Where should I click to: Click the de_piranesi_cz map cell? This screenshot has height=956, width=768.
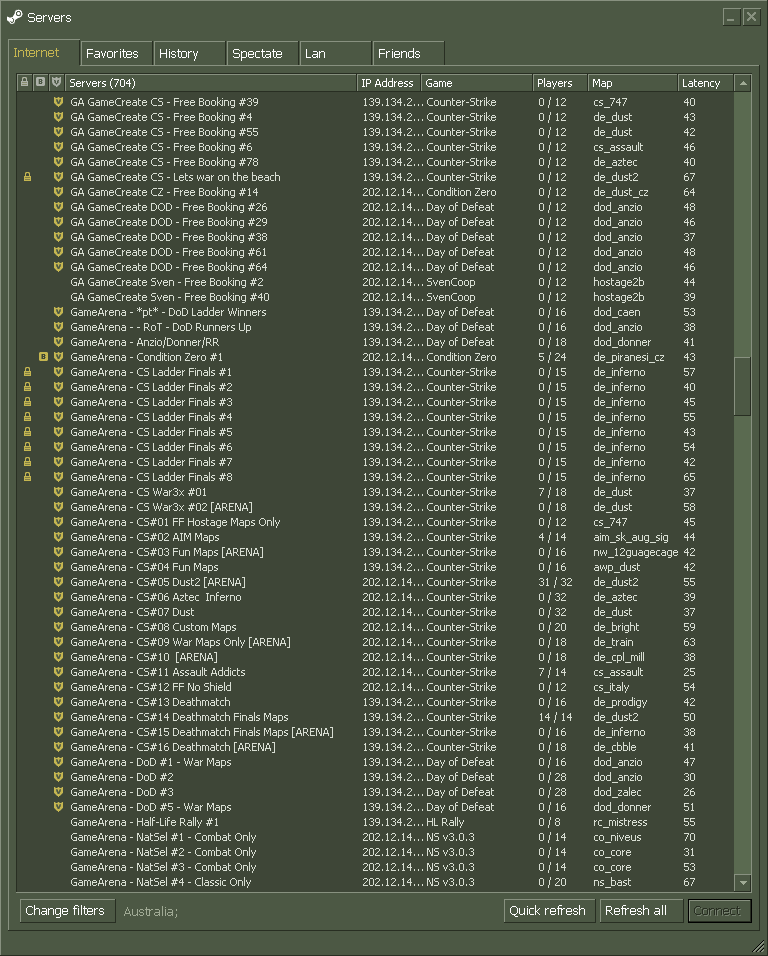tap(630, 357)
